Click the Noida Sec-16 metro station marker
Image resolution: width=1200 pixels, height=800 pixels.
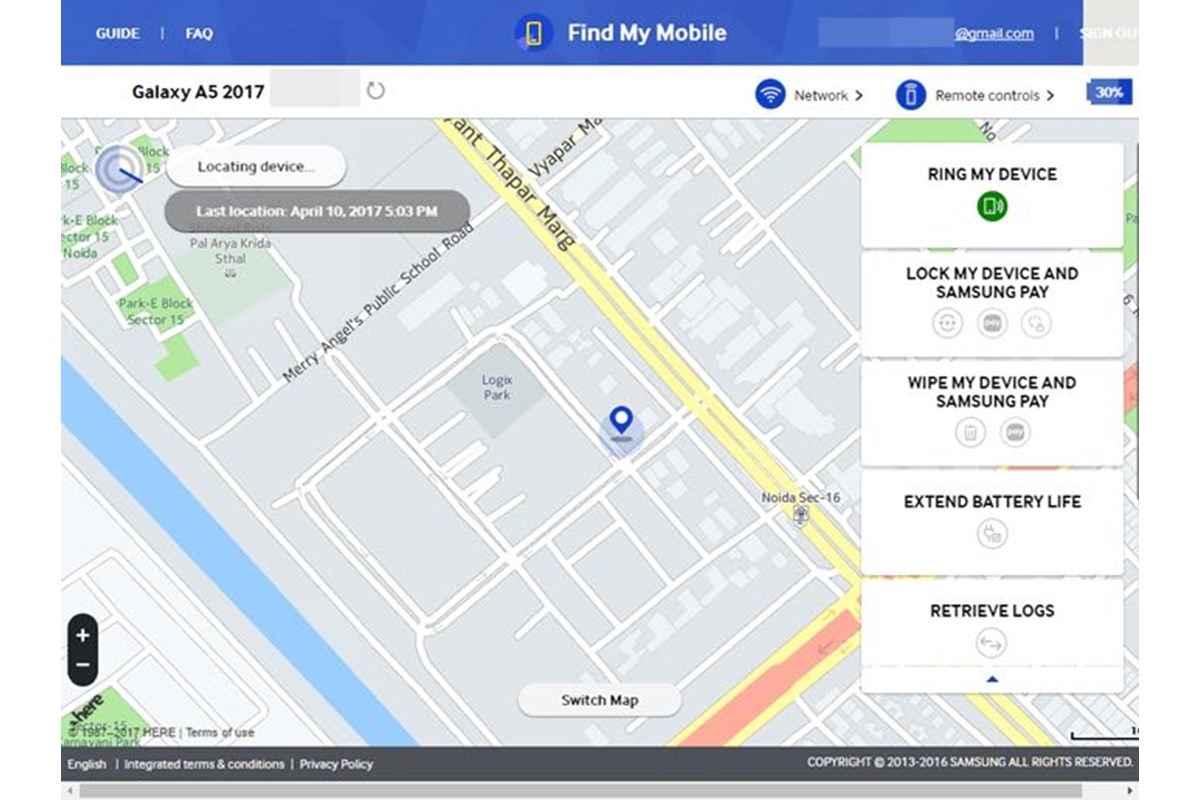pyautogui.click(x=800, y=514)
